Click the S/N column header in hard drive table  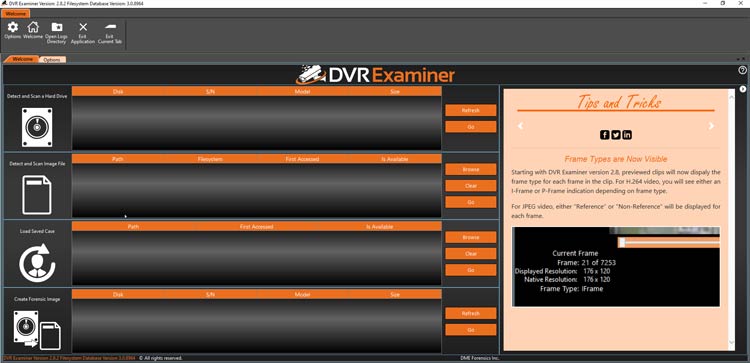tap(210, 91)
